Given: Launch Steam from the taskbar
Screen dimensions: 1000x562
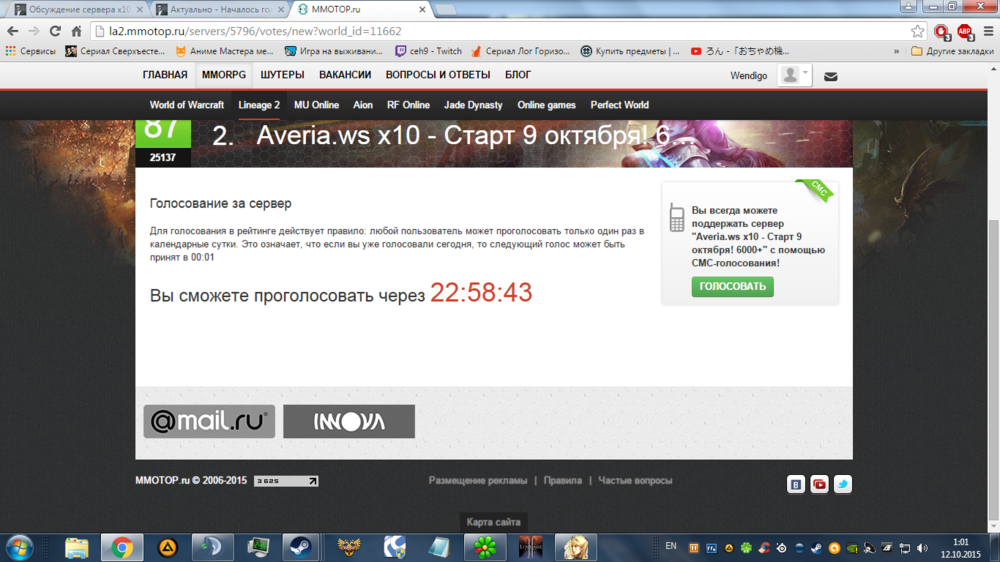Looking at the screenshot, I should coord(300,547).
